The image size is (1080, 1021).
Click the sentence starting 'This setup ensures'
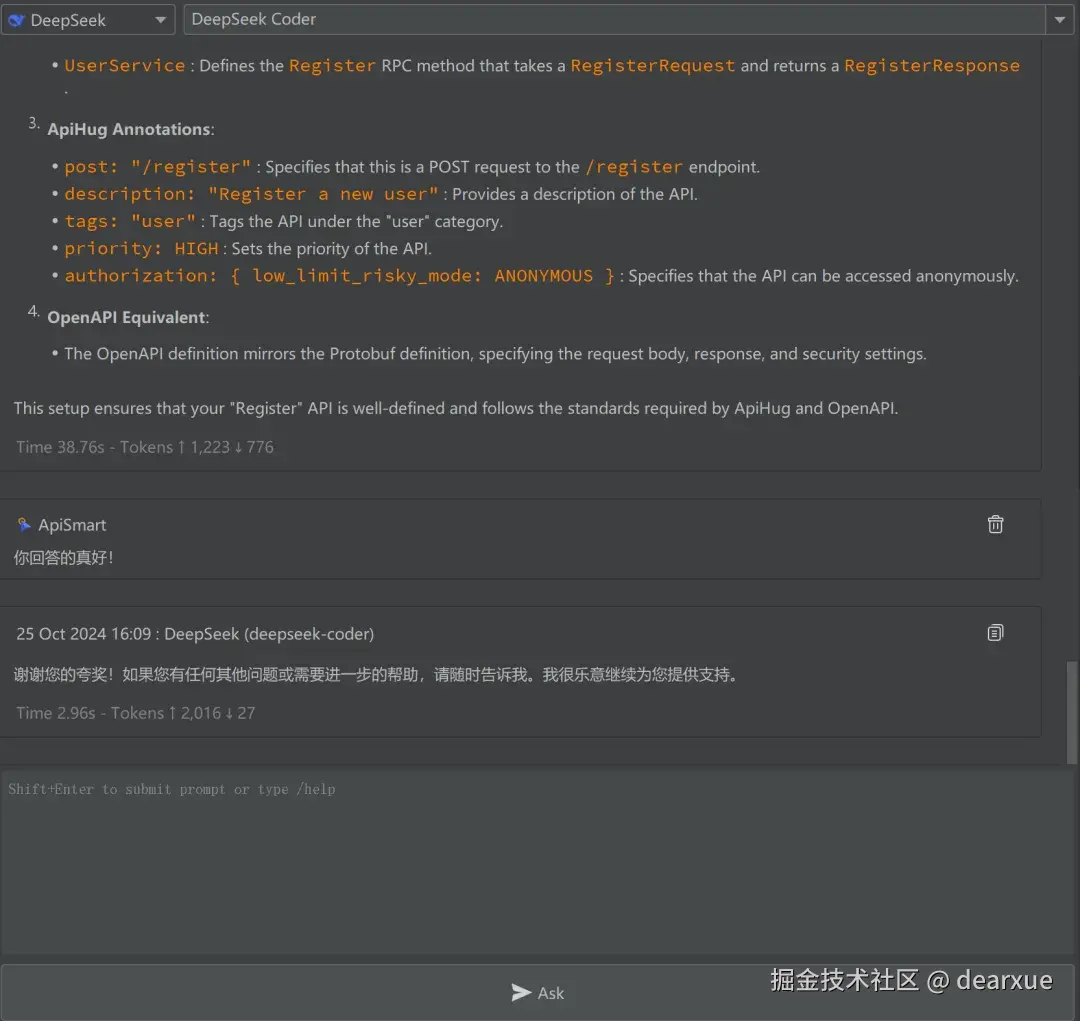point(456,408)
